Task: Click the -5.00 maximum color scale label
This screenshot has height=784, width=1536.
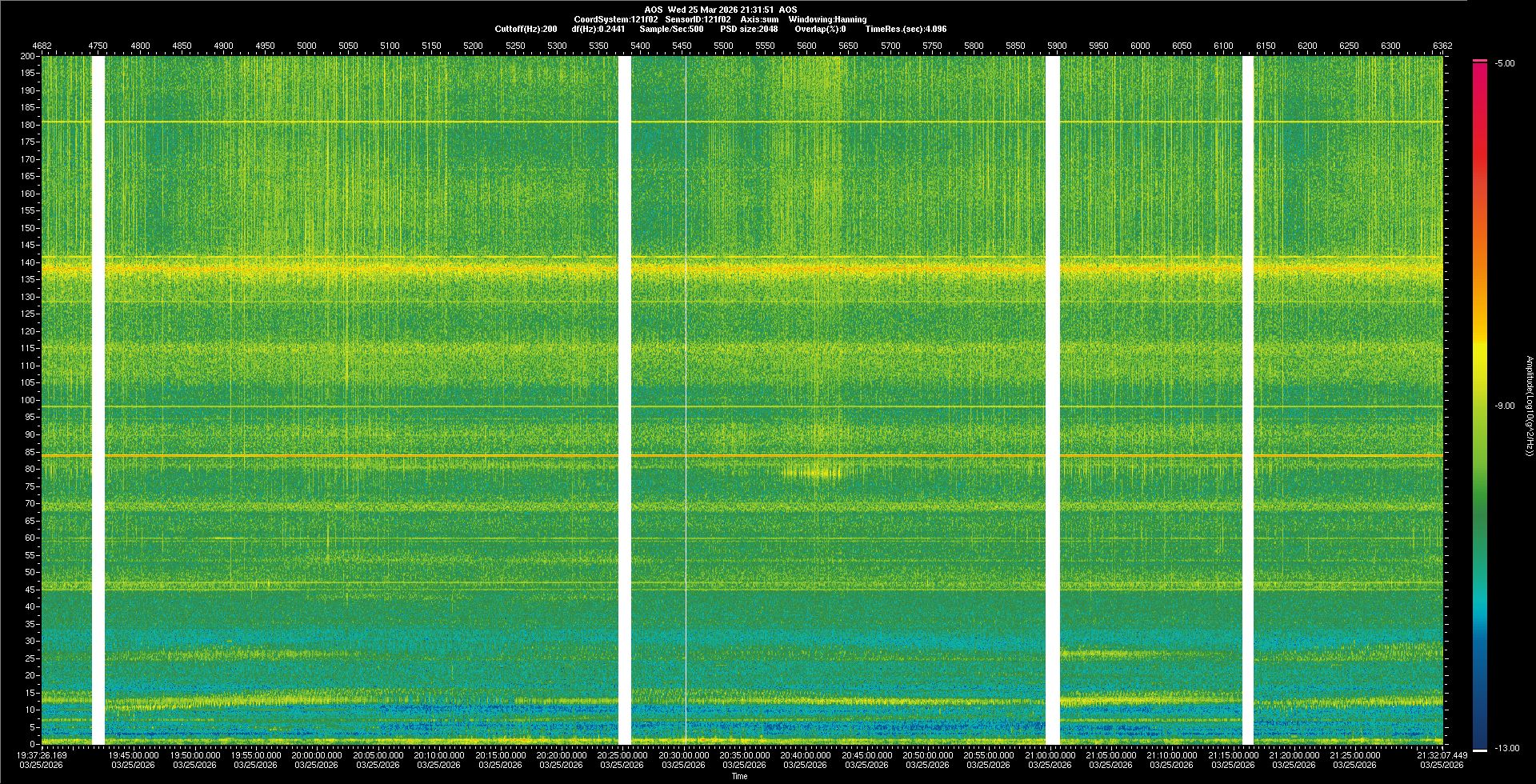Action: 1504,63
